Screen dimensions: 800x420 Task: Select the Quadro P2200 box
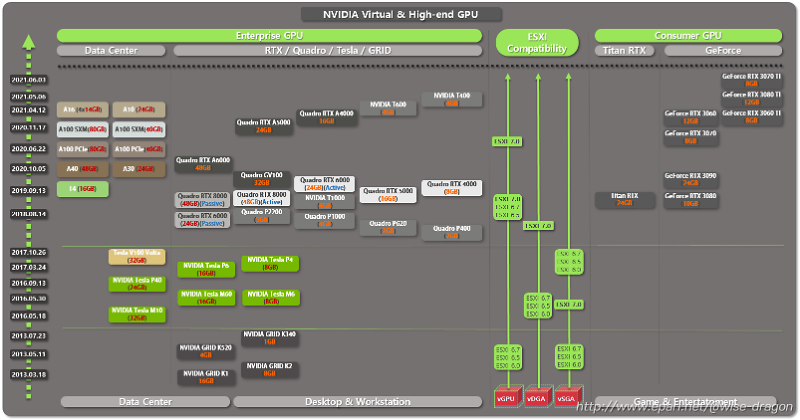[x=262, y=215]
